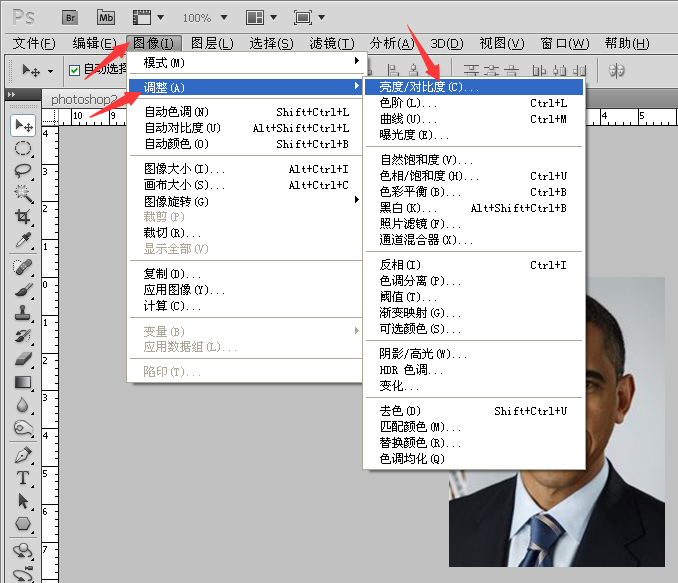This screenshot has width=678, height=583.
Task: Click the photoshop2 document tab
Action: pos(85,99)
